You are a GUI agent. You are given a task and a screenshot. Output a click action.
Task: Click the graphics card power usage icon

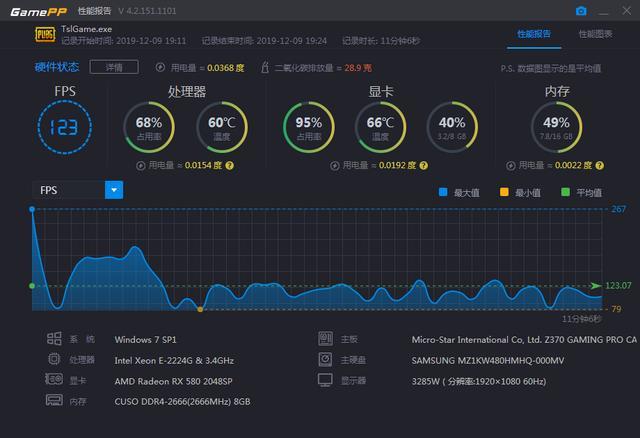(x=335, y=166)
